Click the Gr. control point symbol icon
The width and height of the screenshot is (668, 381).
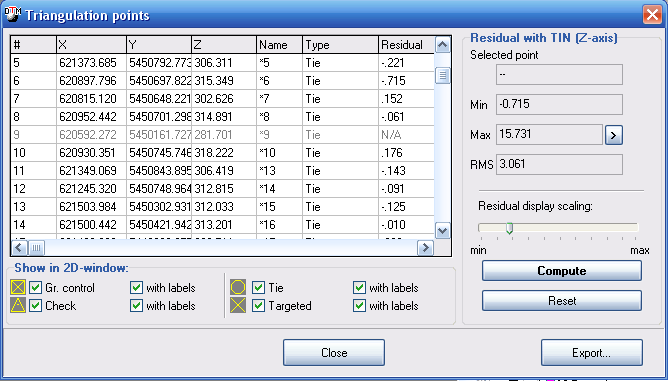point(18,288)
